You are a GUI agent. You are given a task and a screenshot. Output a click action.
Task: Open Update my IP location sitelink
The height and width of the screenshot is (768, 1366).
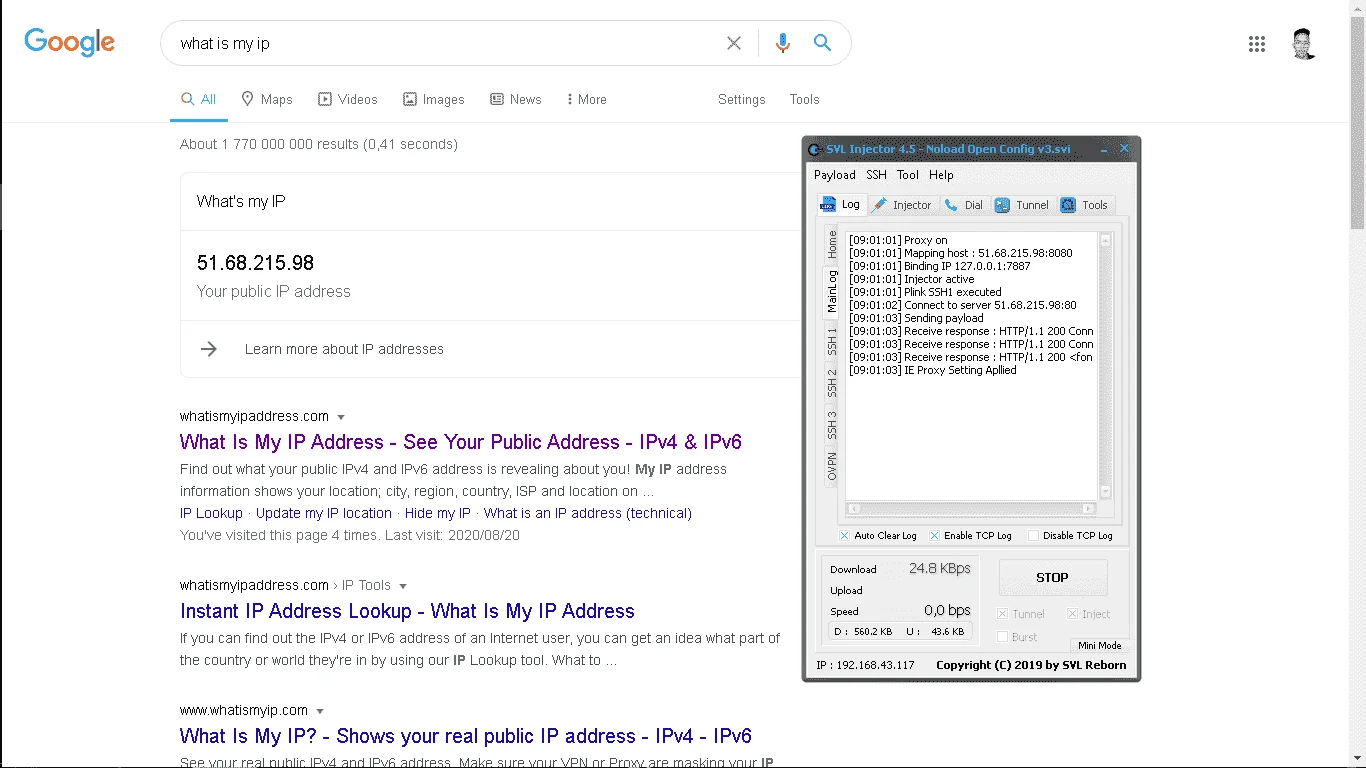tap(324, 513)
